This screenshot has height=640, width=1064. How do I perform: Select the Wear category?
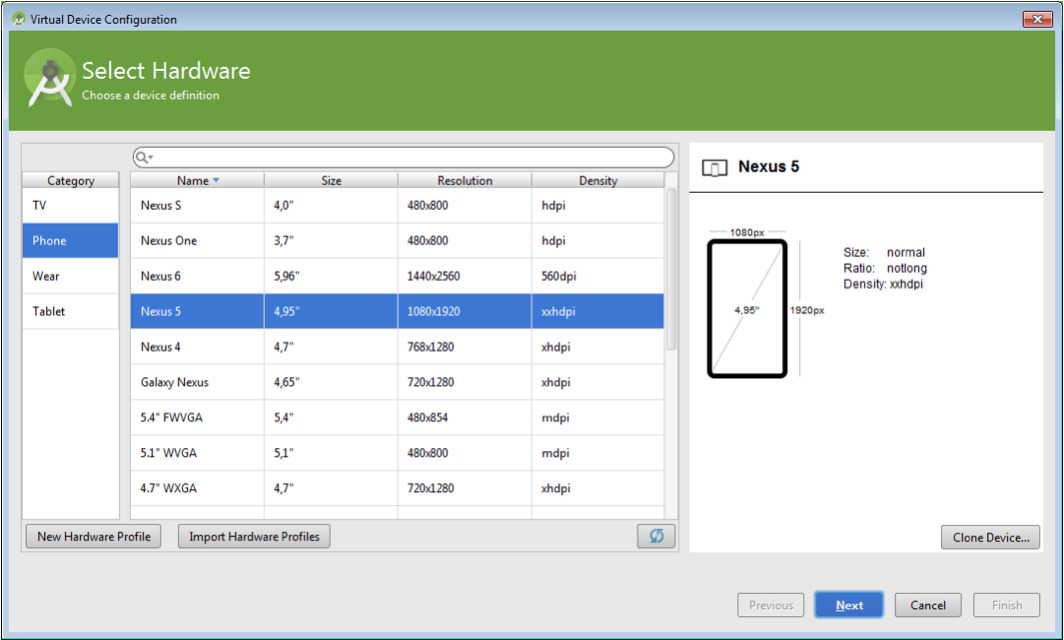(x=70, y=276)
